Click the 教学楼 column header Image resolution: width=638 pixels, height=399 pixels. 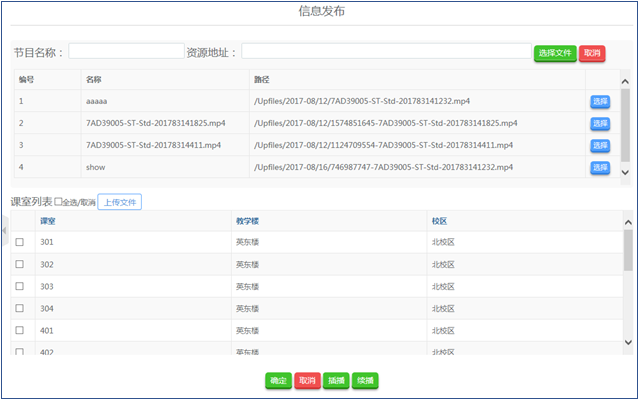(x=247, y=221)
